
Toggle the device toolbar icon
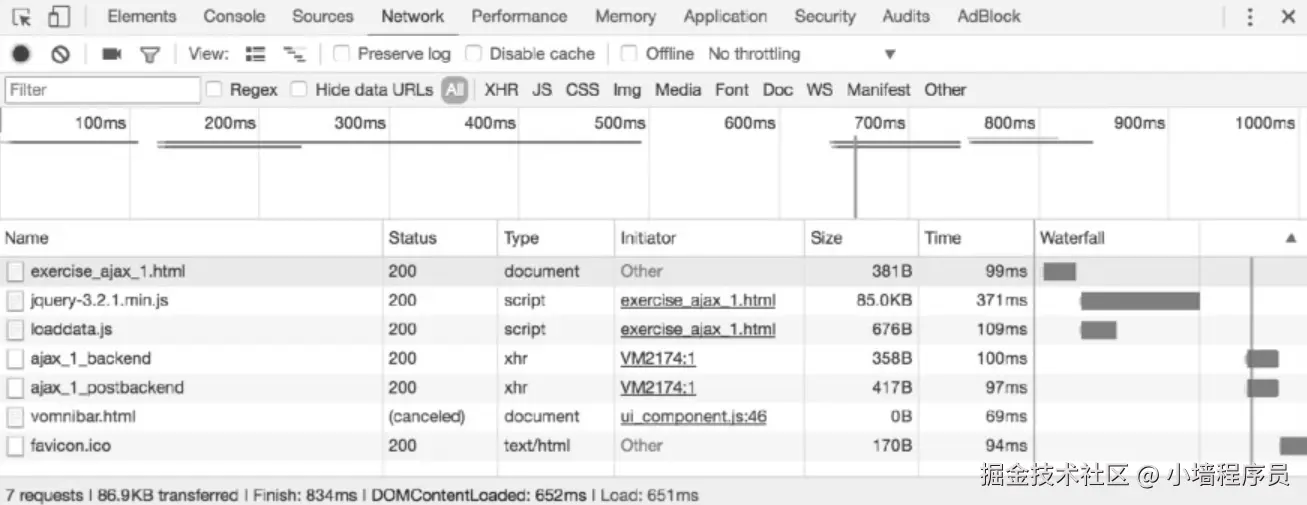pyautogui.click(x=59, y=17)
